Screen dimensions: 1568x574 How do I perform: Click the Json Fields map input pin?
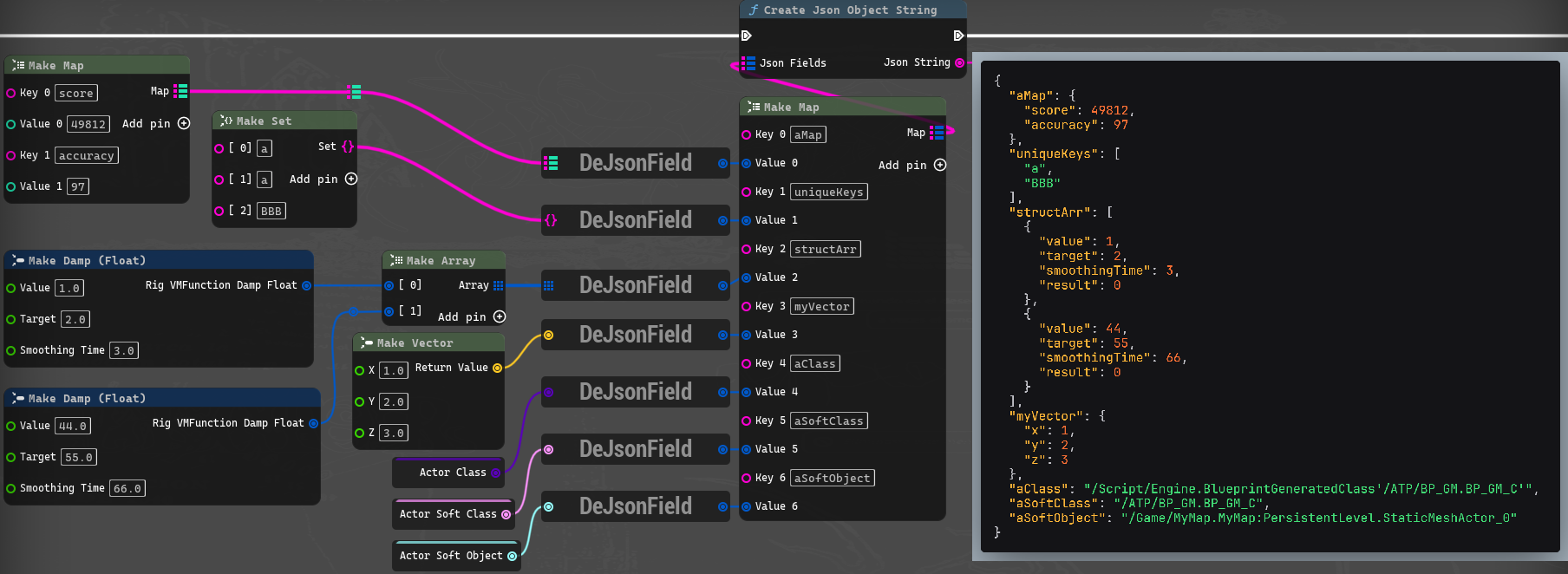pos(748,63)
